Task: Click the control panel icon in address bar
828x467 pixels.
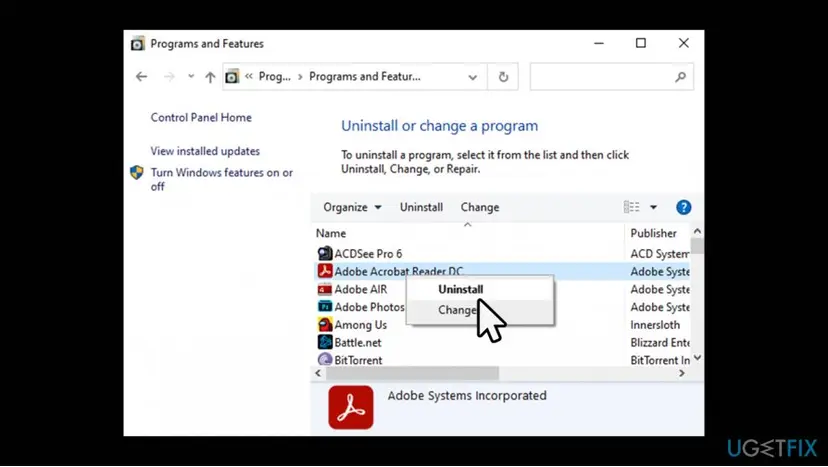Action: click(232, 77)
